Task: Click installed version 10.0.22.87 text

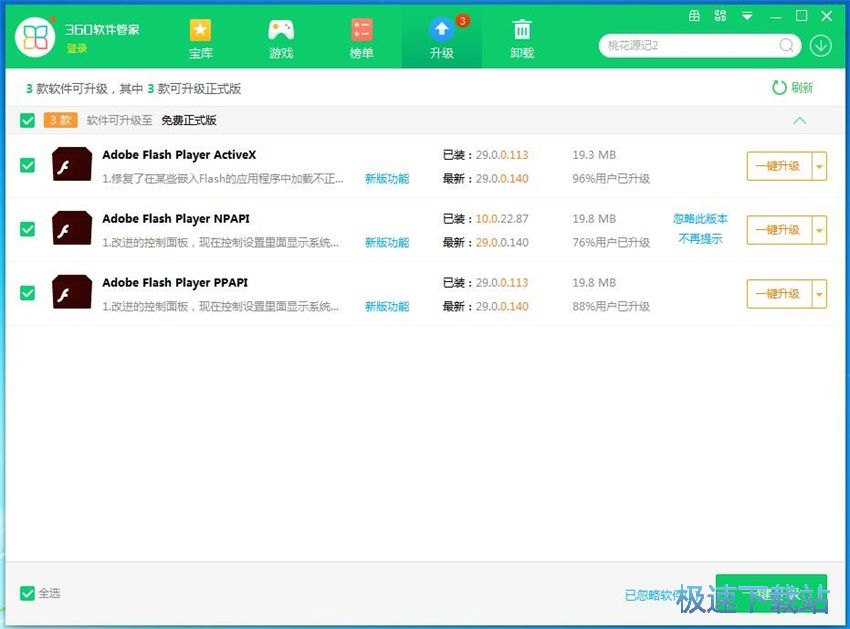Action: 502,219
